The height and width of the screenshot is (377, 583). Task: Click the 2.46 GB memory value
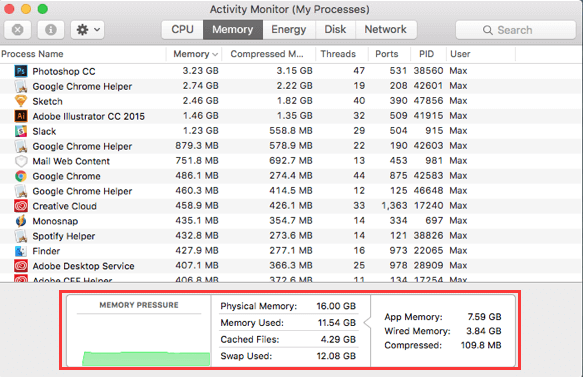pos(200,100)
